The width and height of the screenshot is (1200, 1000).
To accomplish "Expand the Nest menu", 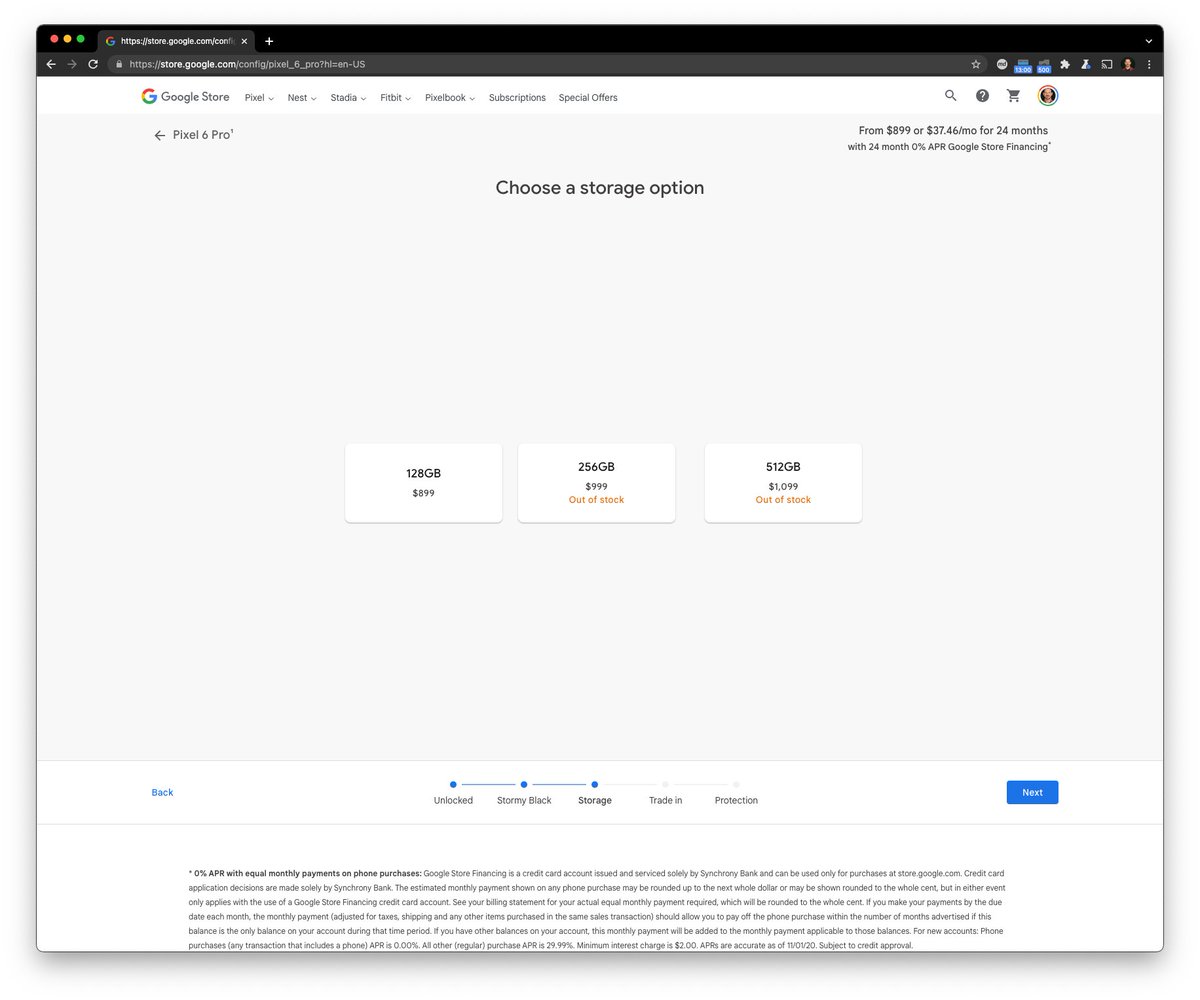I will pos(302,98).
